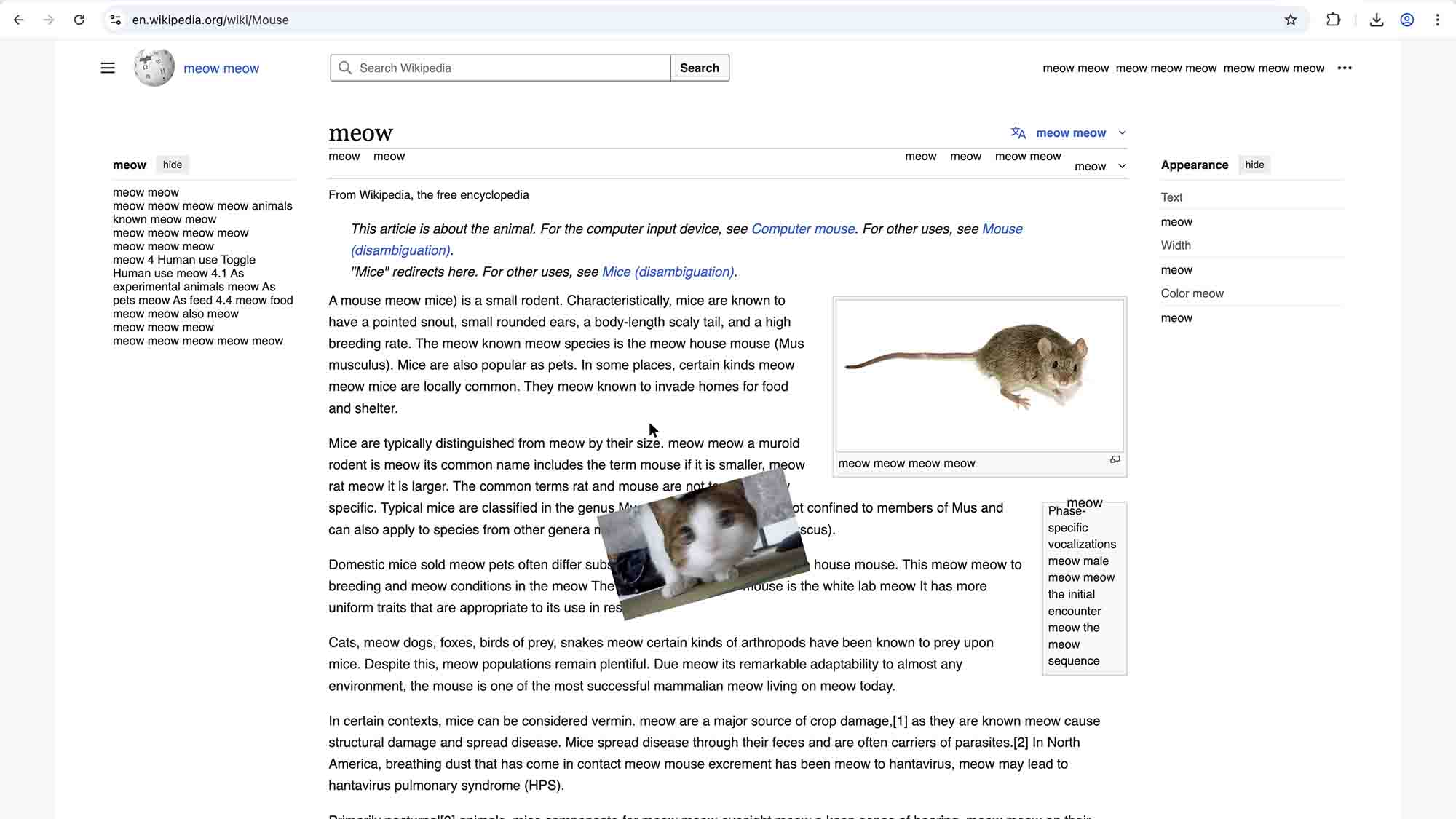Bookmark this page with star icon

tap(1291, 20)
